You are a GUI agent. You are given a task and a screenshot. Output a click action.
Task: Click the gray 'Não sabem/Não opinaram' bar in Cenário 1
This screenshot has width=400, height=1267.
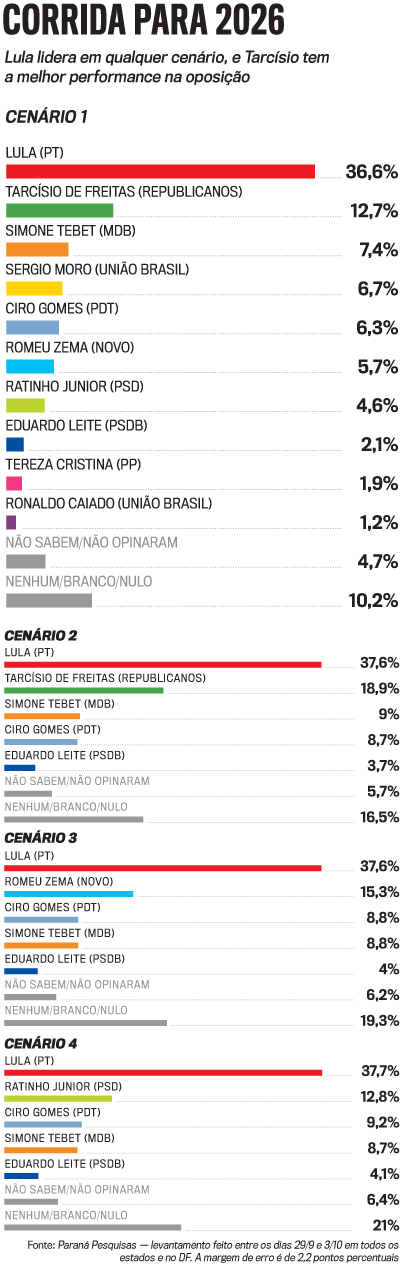(26, 561)
